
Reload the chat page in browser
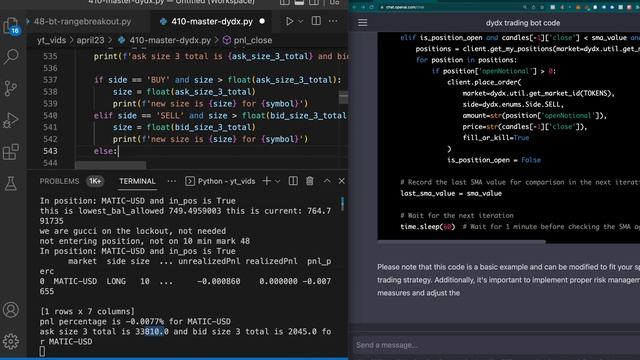[372, 7]
